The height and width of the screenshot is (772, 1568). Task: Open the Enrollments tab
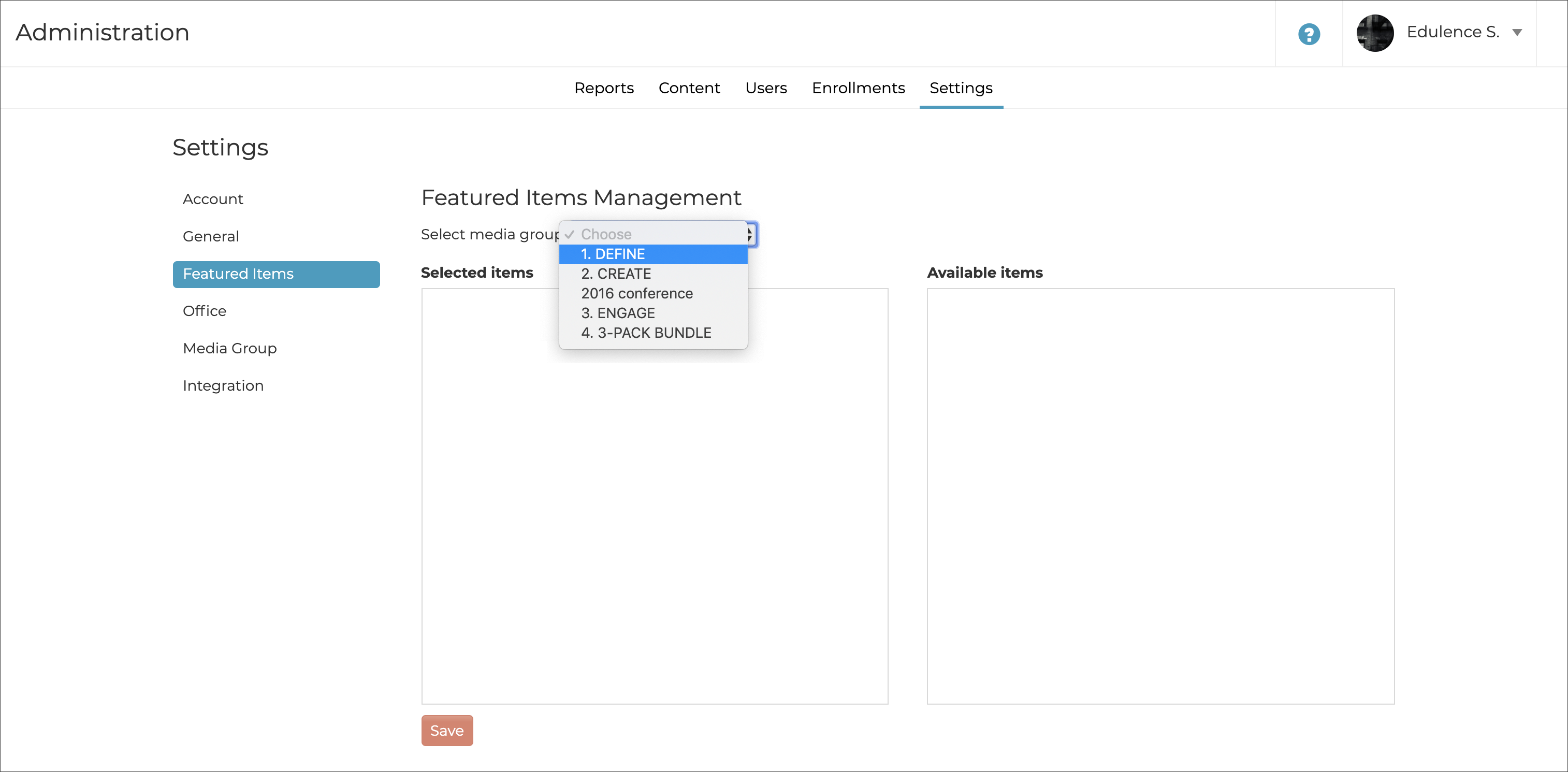tap(858, 88)
